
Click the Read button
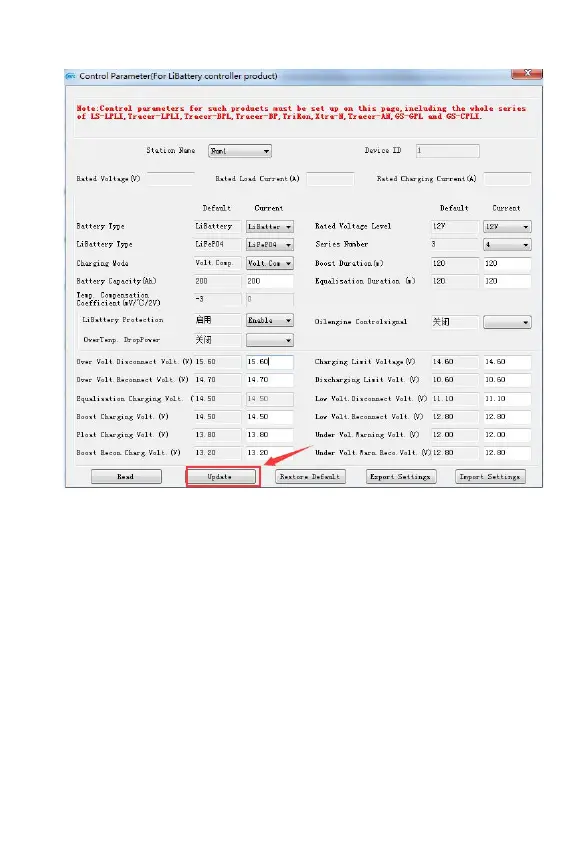tap(126, 477)
